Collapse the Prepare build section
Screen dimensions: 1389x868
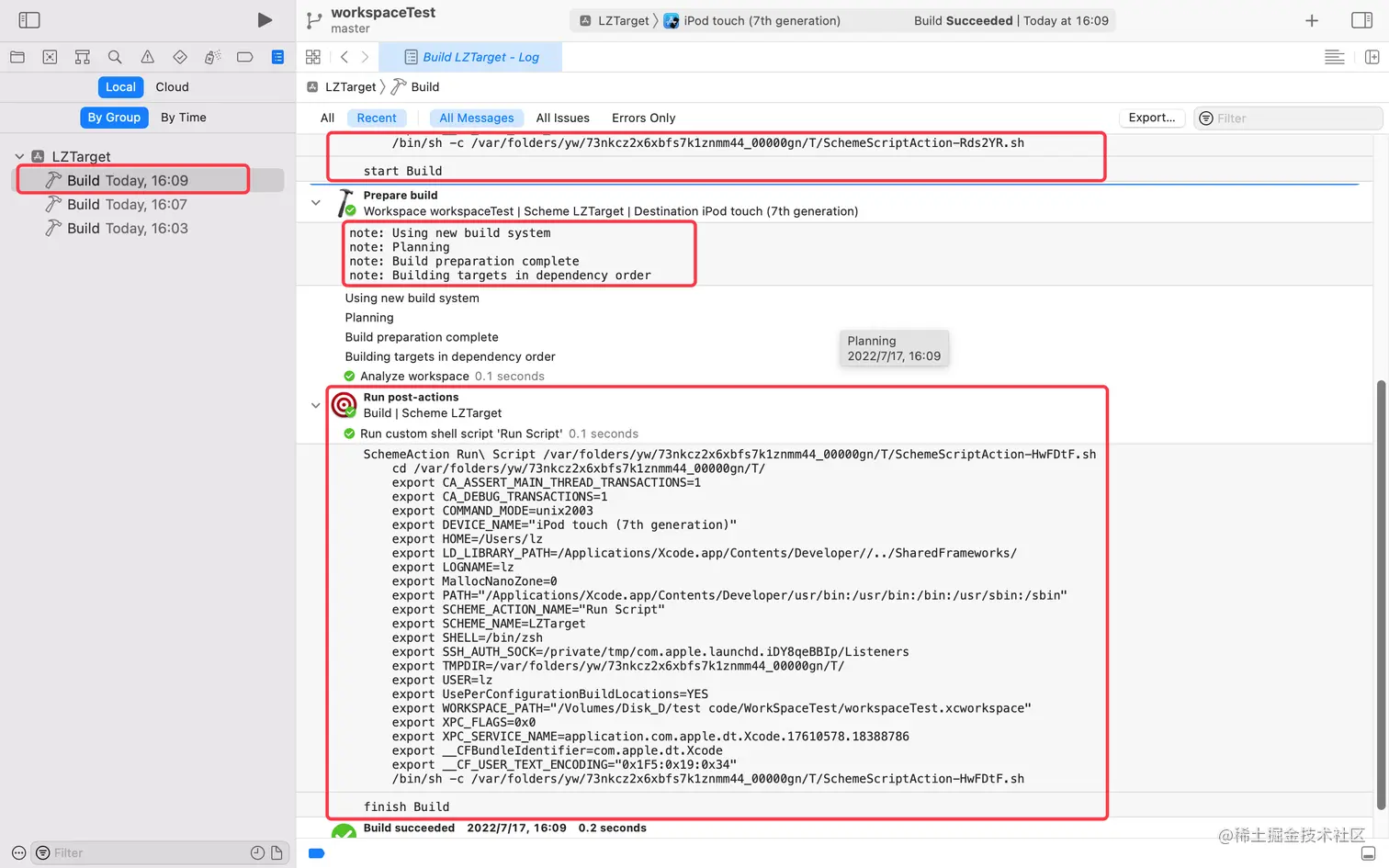click(316, 203)
